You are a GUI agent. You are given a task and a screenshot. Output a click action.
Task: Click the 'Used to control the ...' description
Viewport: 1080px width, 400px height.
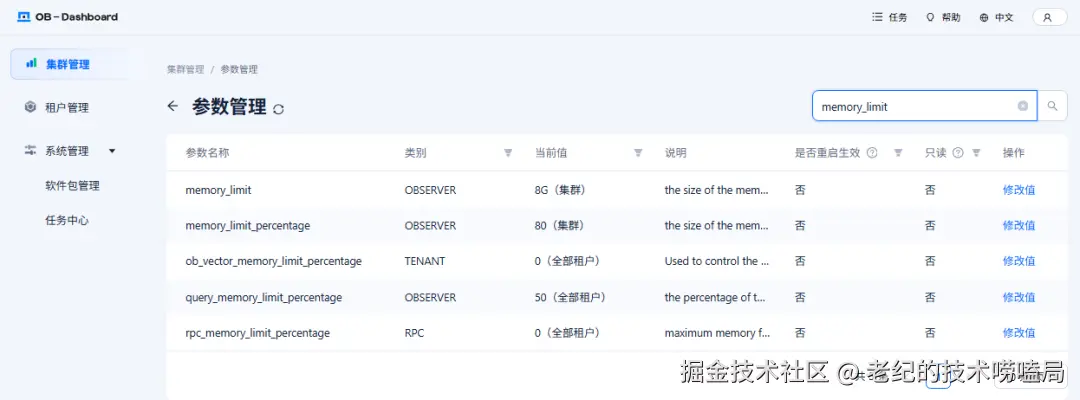pos(716,261)
